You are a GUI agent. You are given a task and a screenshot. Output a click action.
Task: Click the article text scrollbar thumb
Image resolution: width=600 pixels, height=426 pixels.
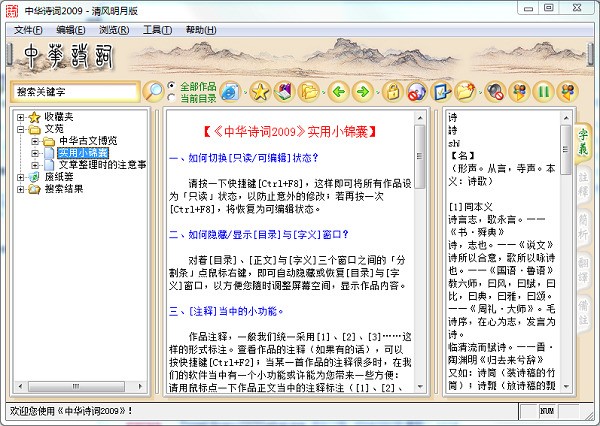tap(420, 156)
